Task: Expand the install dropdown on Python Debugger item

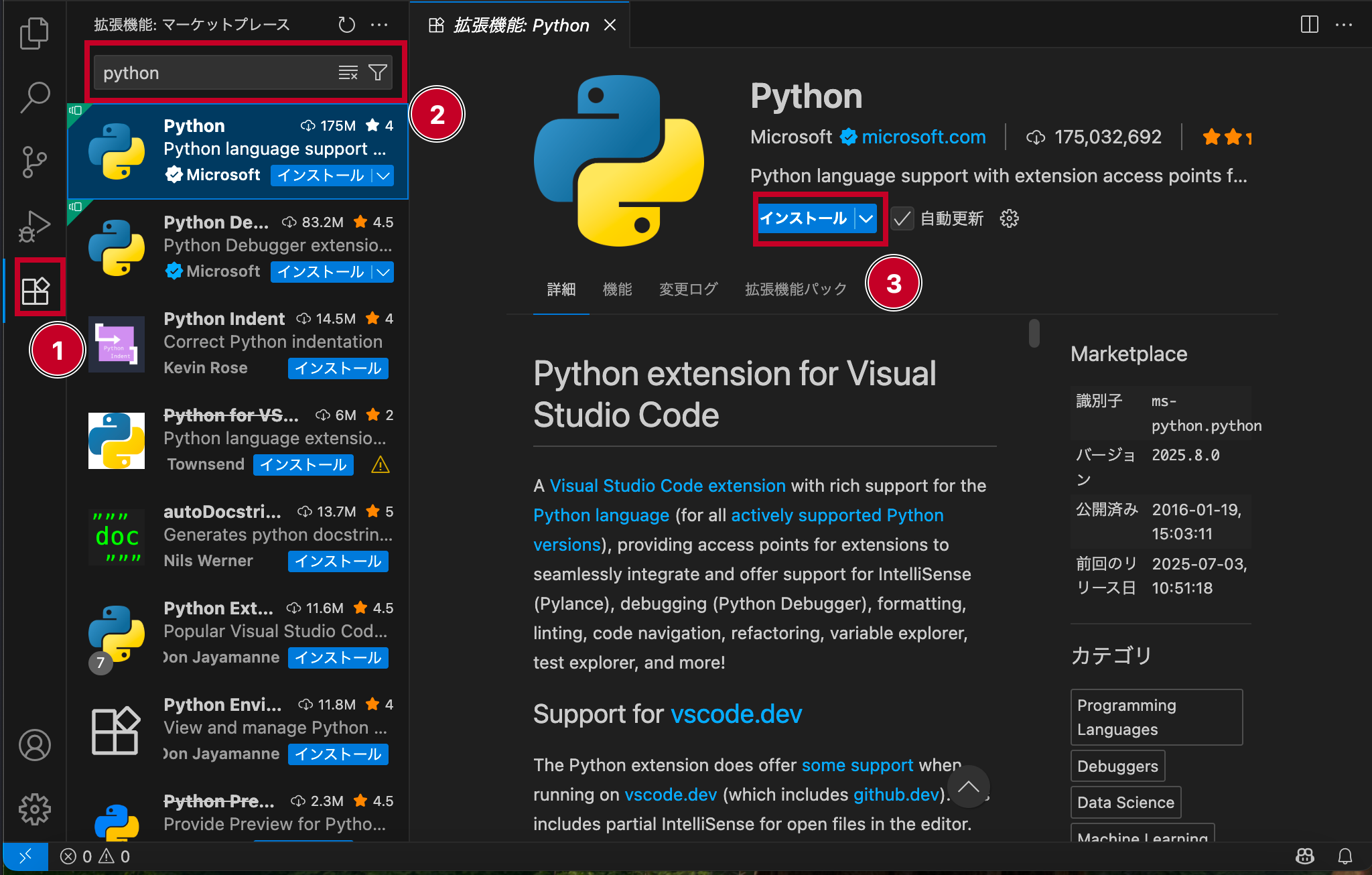Action: [383, 272]
